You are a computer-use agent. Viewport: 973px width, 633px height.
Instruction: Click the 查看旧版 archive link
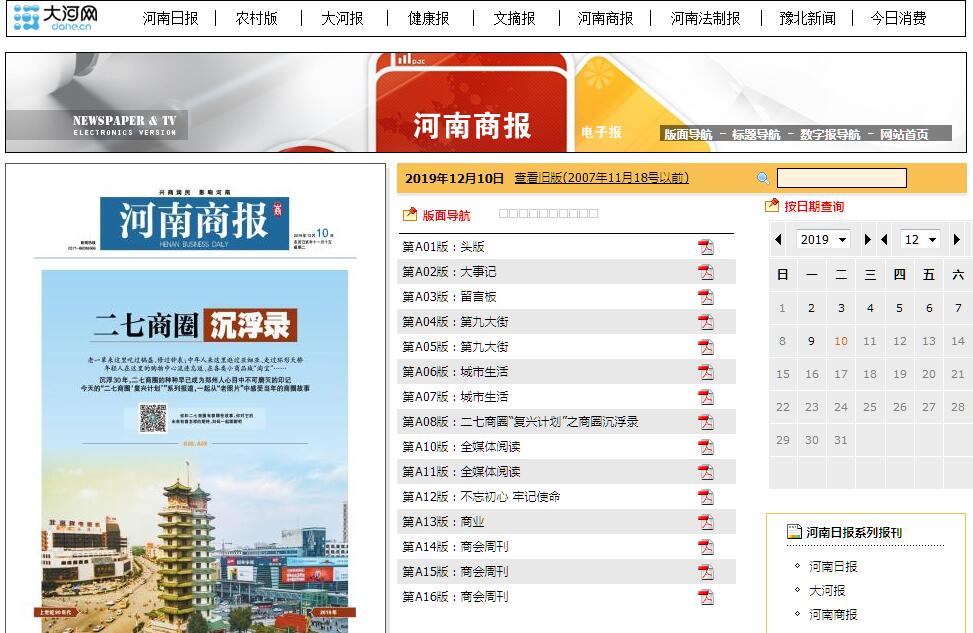coord(601,178)
